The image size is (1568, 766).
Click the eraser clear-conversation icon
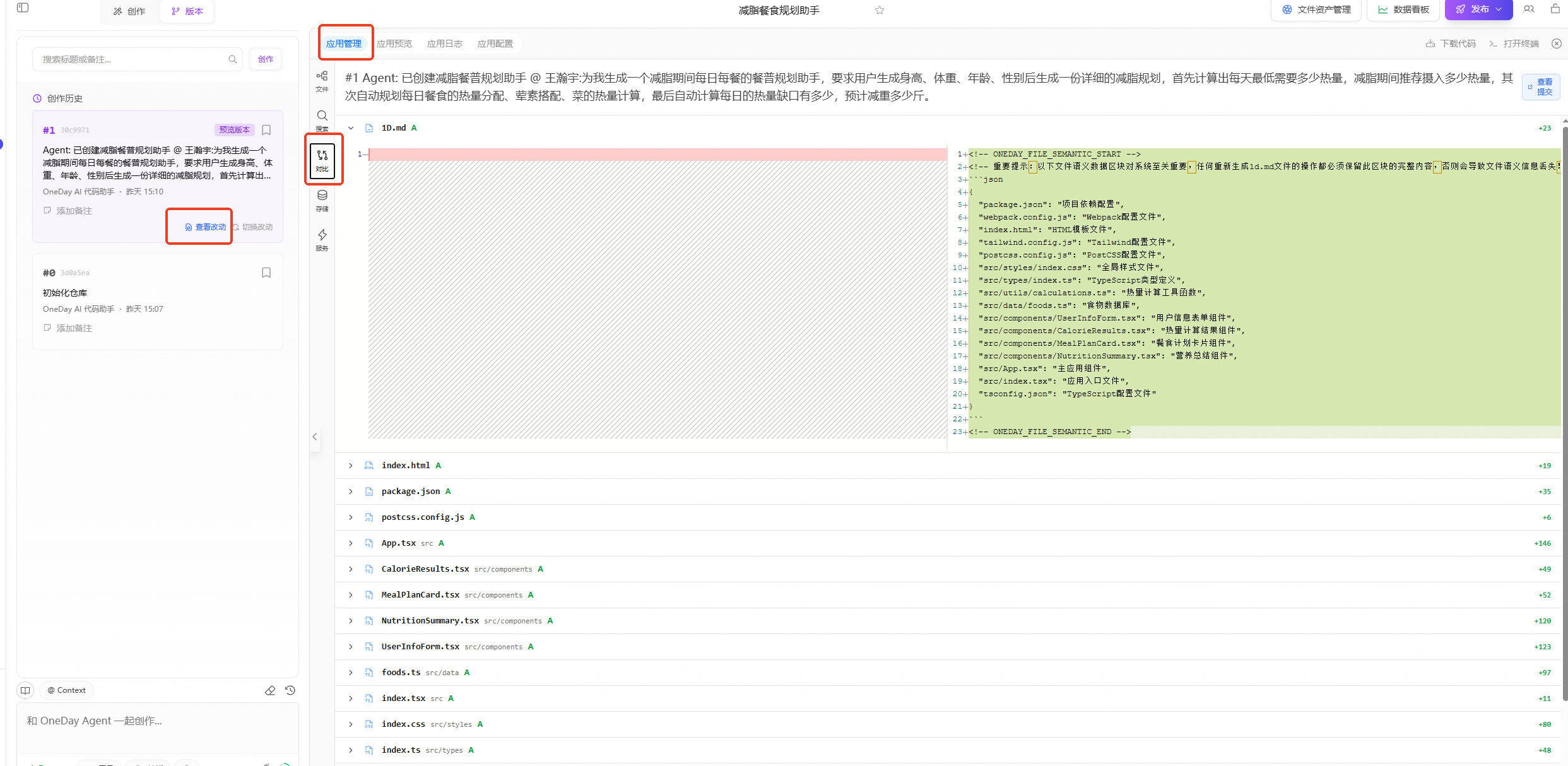(270, 690)
